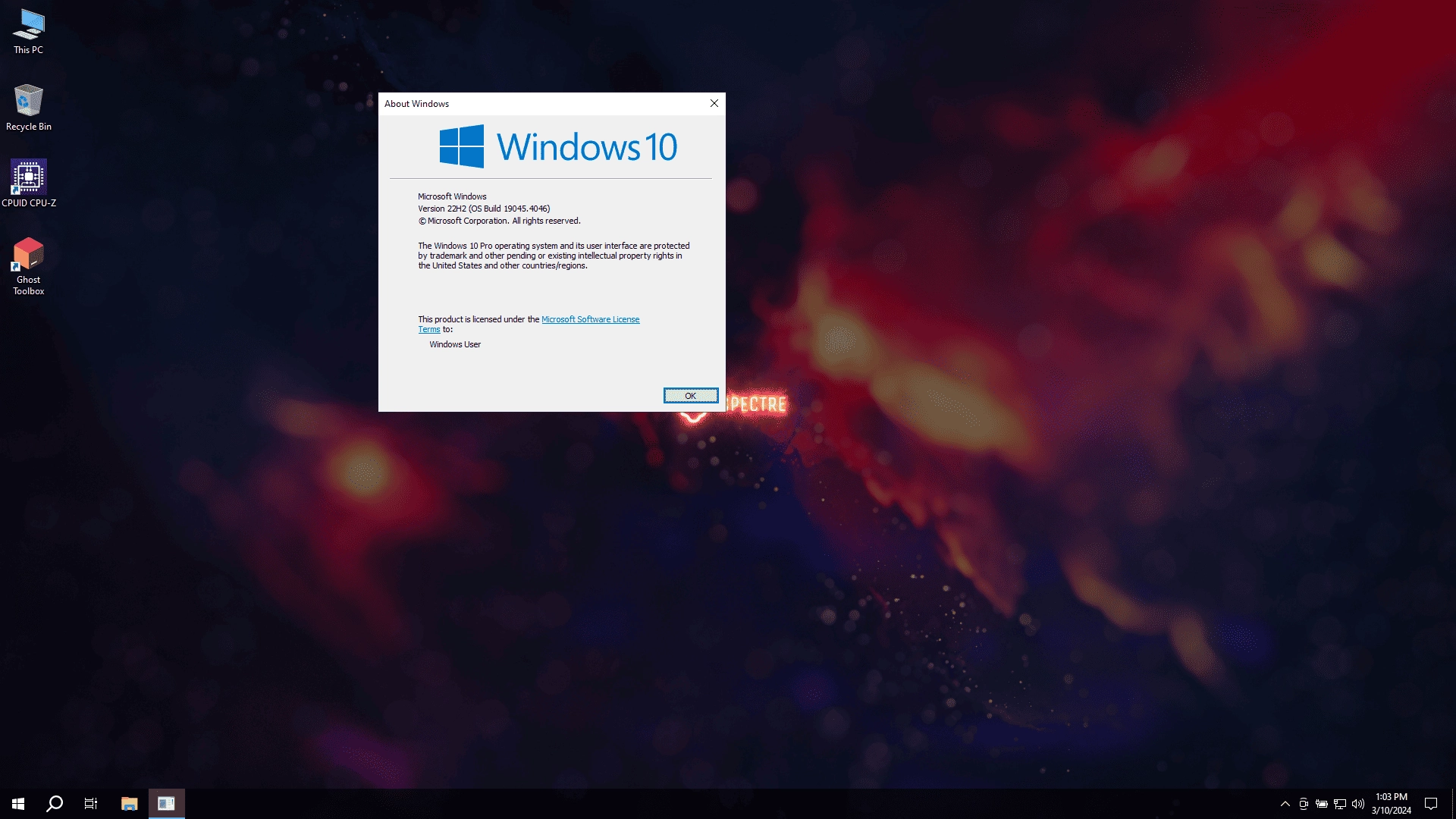Close the About Windows dialog
This screenshot has width=1456, height=819.
[714, 103]
